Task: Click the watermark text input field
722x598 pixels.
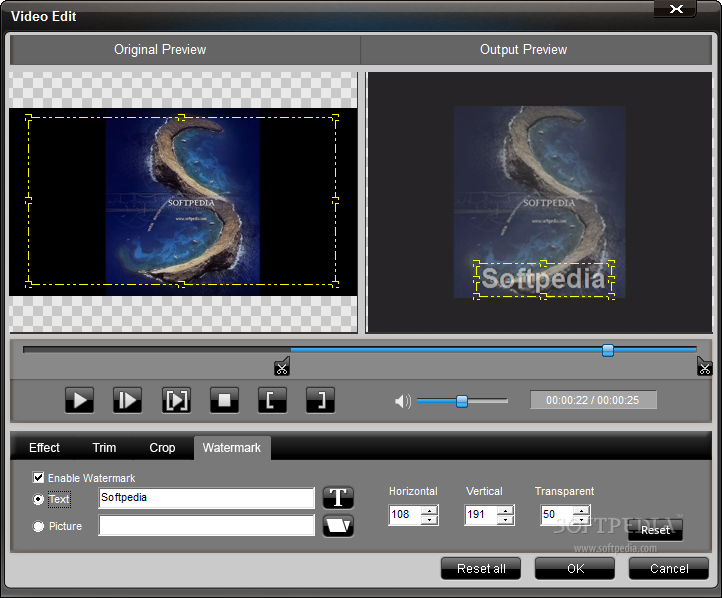Action: (x=206, y=498)
